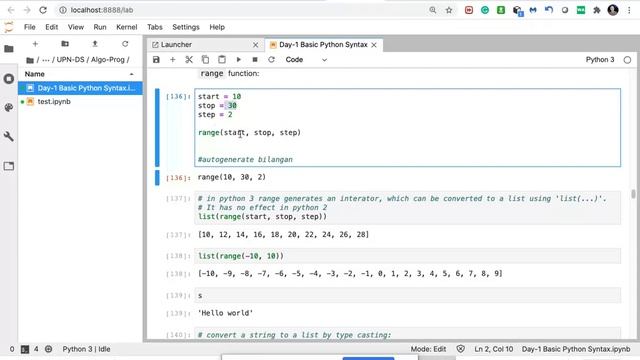Create a new folder in file browser
The width and height of the screenshot is (640, 360).
tap(65, 44)
